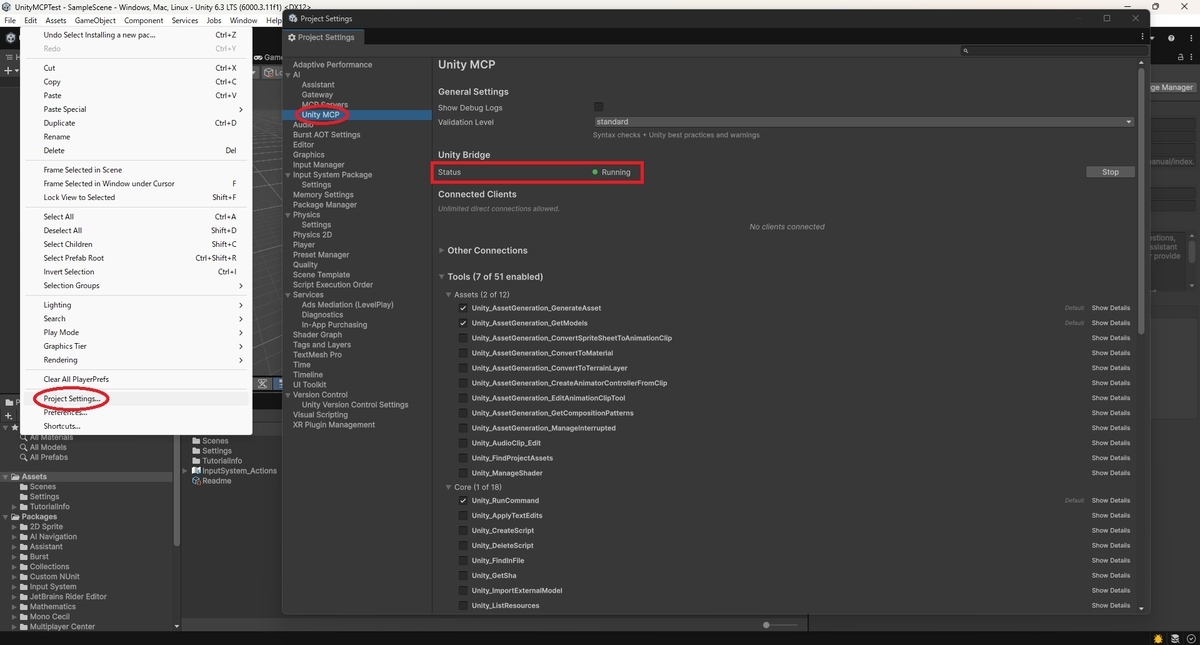Click the Mathematics package folder icon
Screen dimensions: 1200x645
[x=23, y=607]
